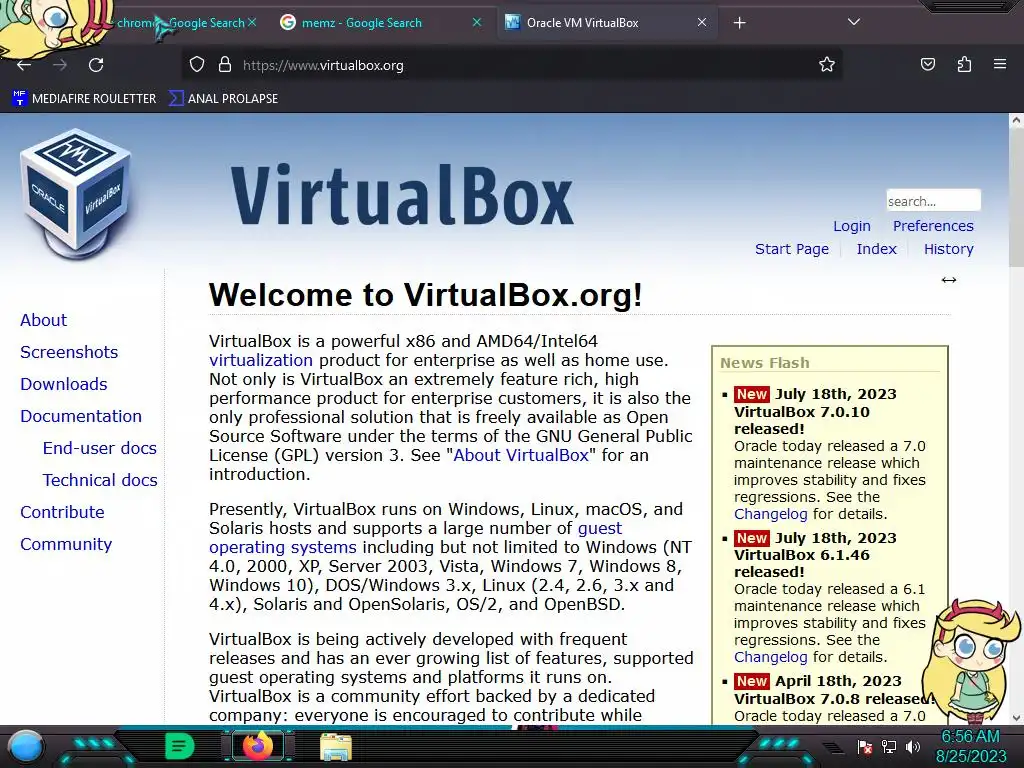Screen dimensions: 1024x768
Task: Switch to the chrome Google Search tab
Action: point(181,23)
